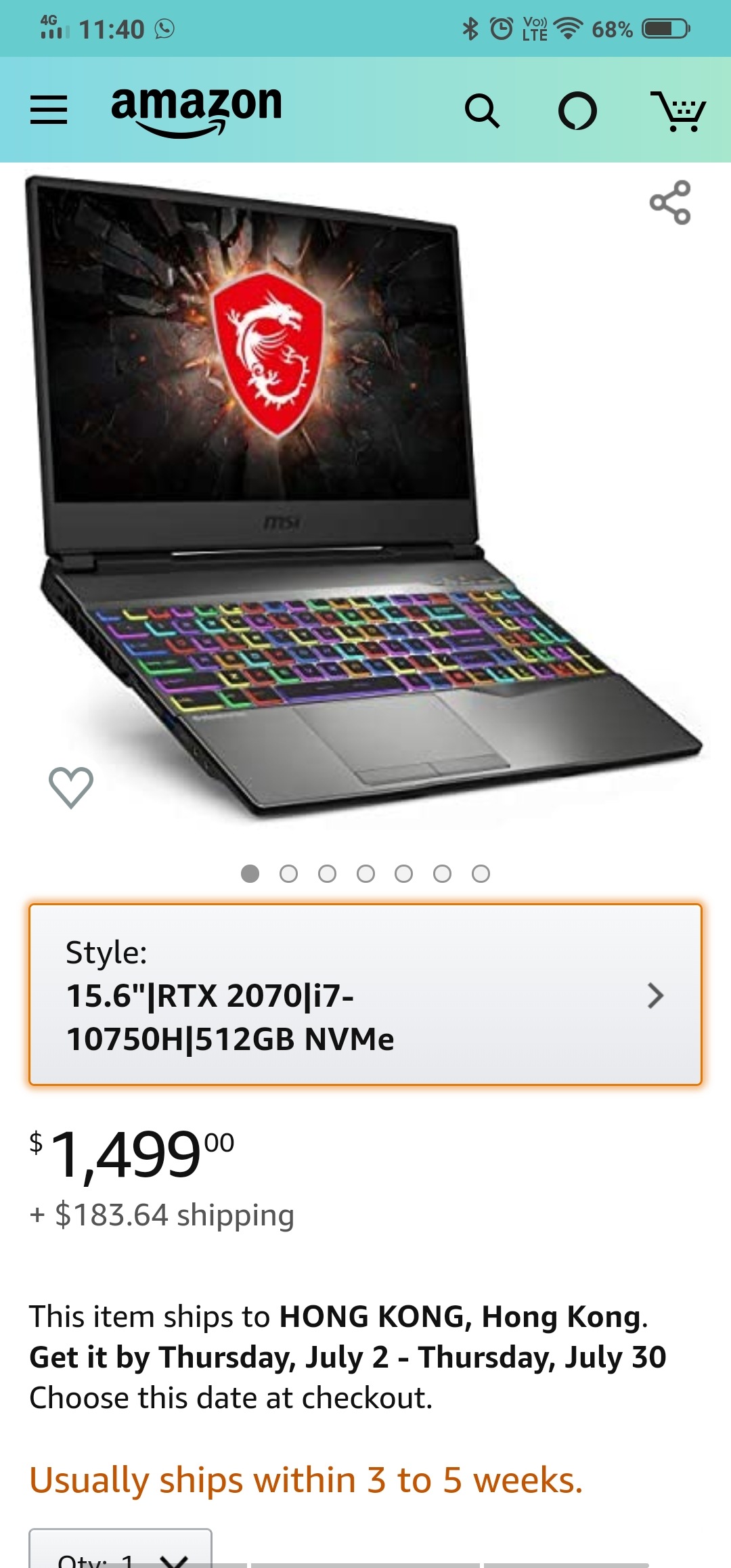
Task: Select the second image carousel dot
Action: pos(288,874)
